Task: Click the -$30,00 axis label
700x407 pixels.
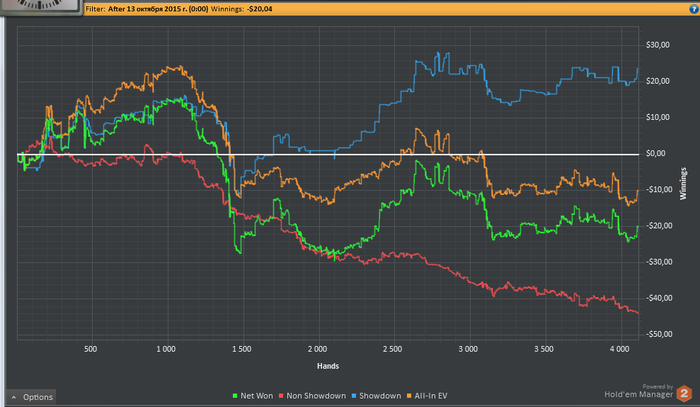Action: point(659,262)
